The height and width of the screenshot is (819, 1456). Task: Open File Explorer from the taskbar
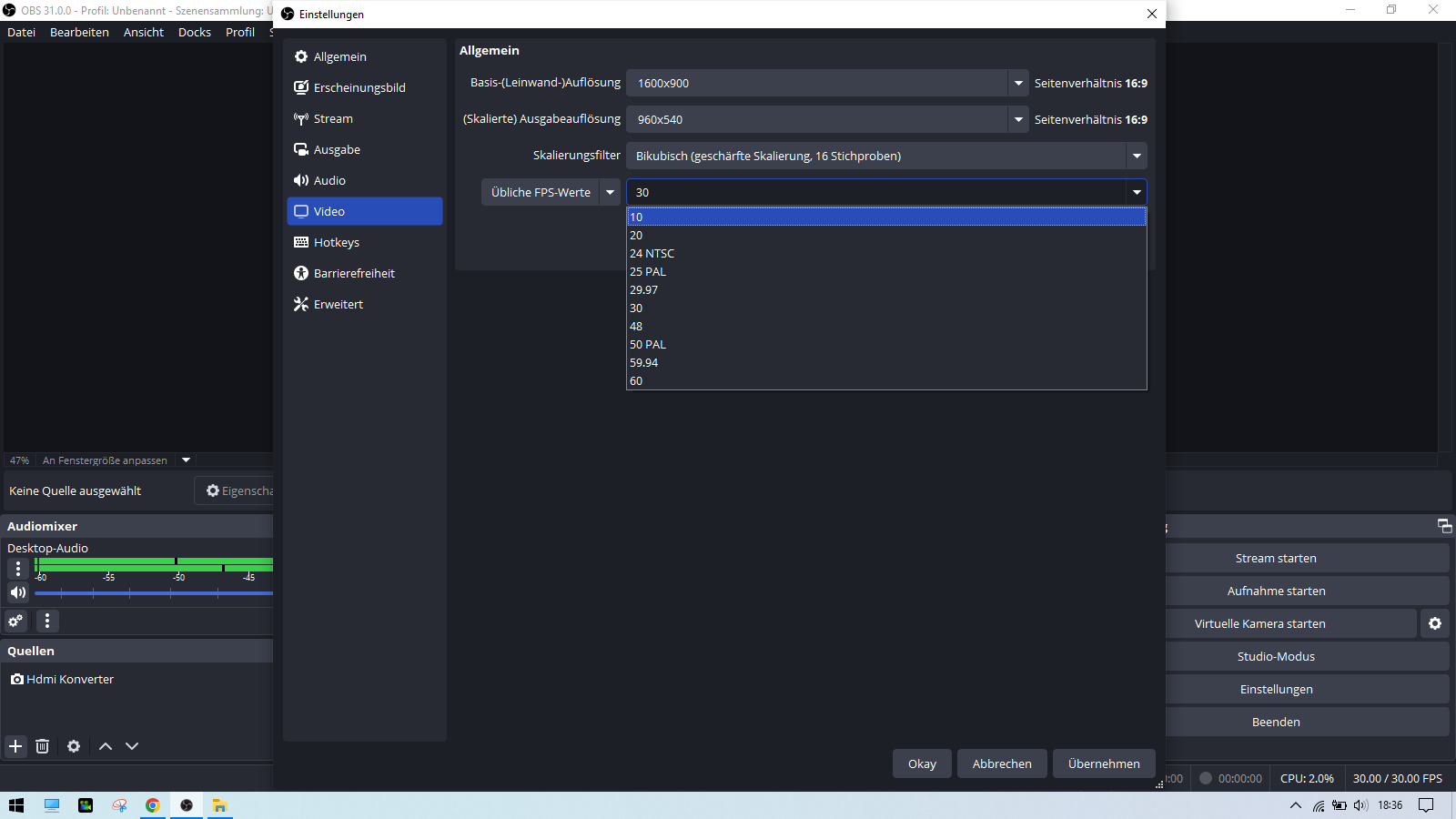click(219, 805)
